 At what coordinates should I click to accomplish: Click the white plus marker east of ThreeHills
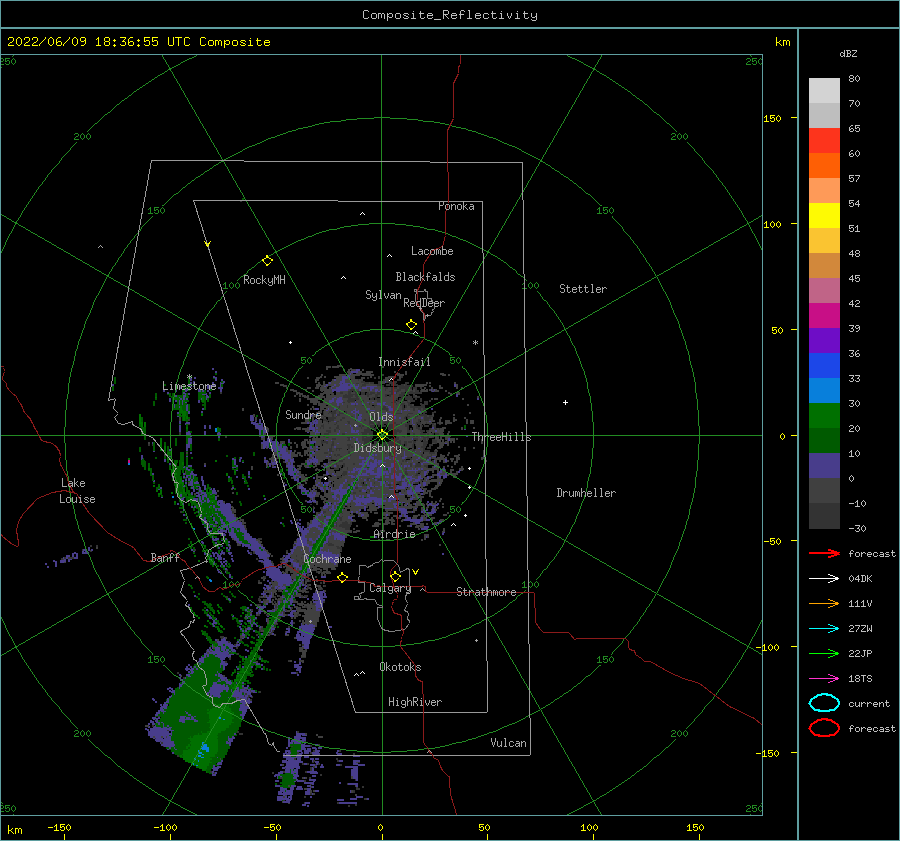(x=565, y=402)
